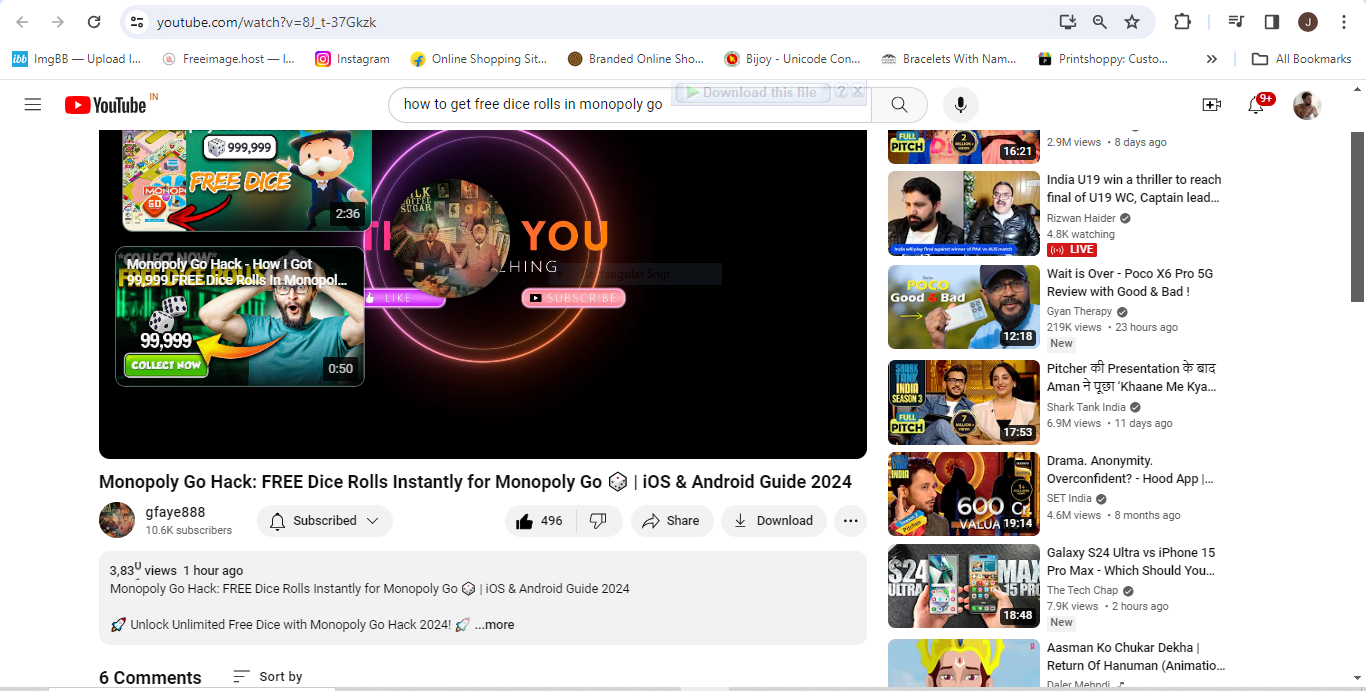The width and height of the screenshot is (1366, 691).
Task: Open the end-screen channel circle avatar
Action: (450, 239)
